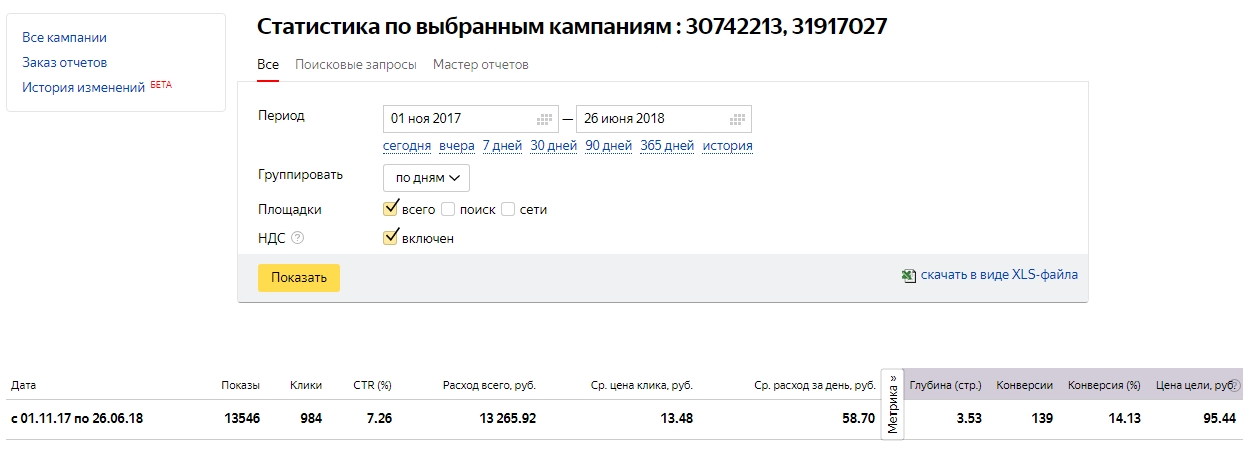Enable the 'поиск' checkbox
Screen dimensions: 1251x456
448,210
